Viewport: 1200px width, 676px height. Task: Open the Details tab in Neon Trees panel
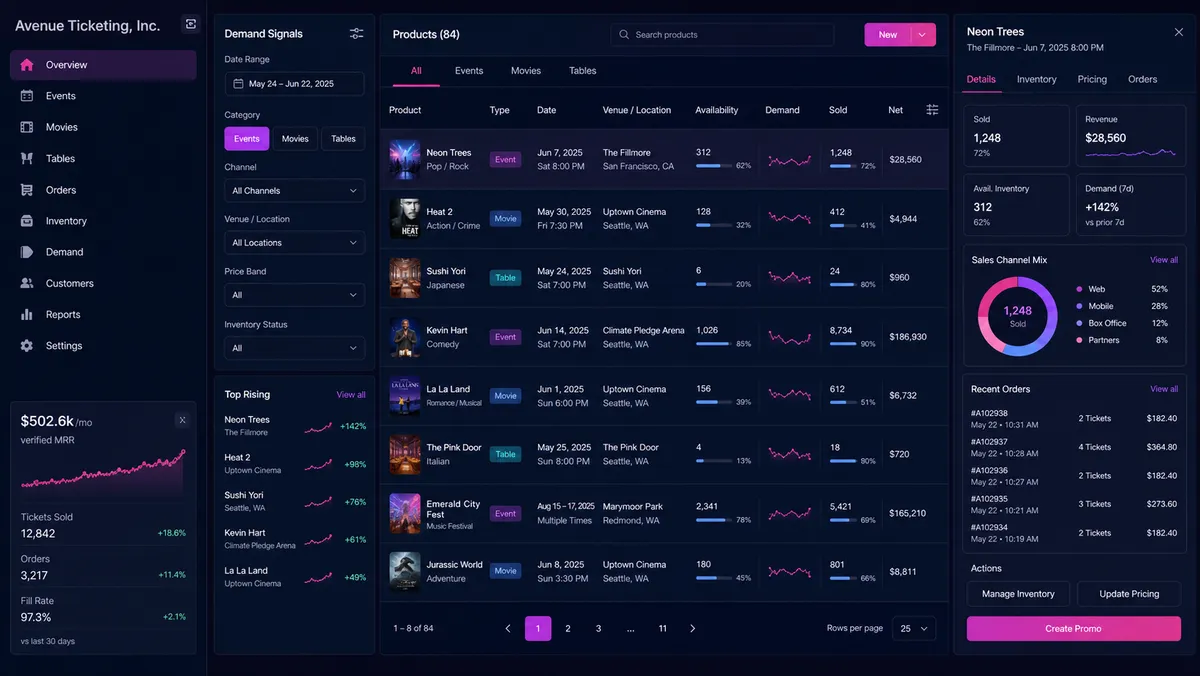tap(981, 79)
